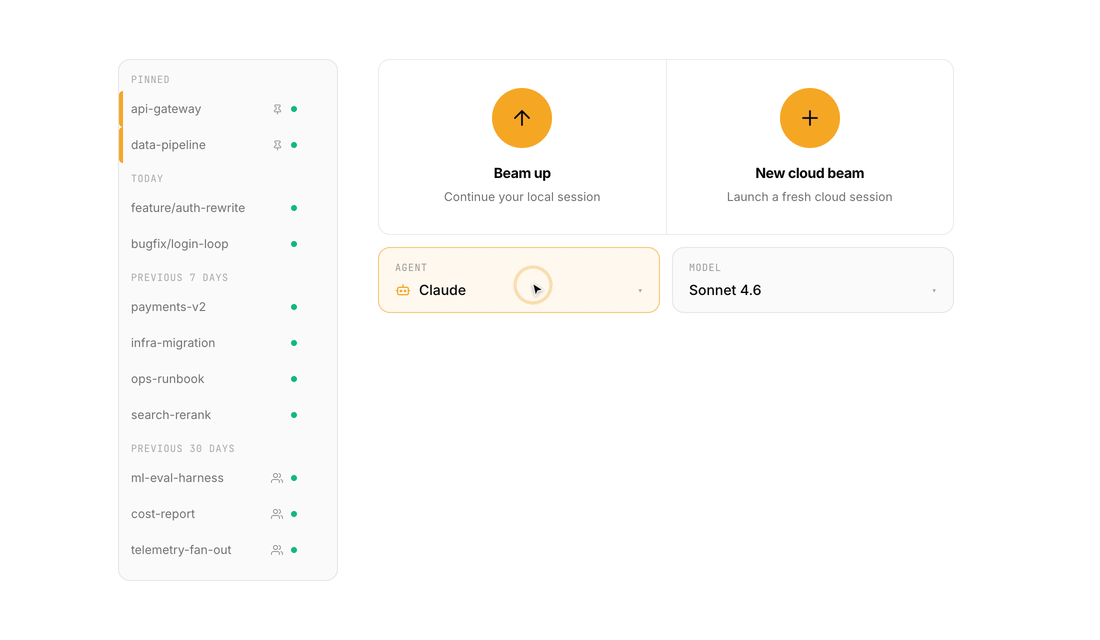Click the shared users icon on cost-report

pos(277,514)
